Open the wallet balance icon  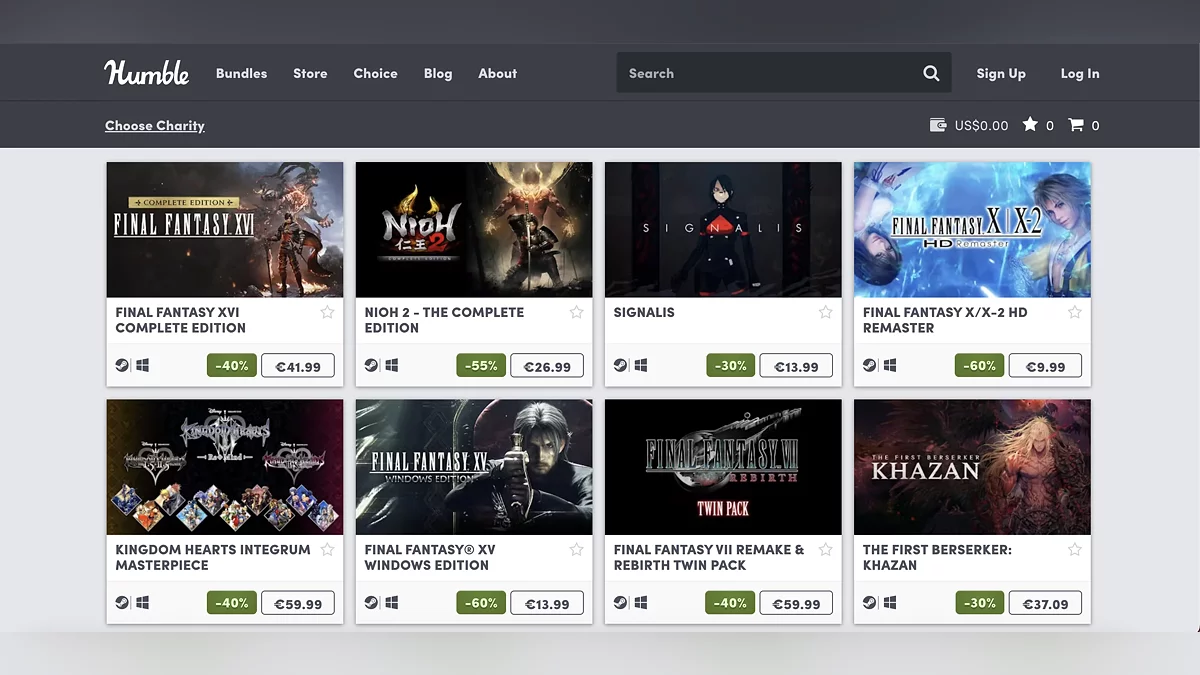[938, 125]
